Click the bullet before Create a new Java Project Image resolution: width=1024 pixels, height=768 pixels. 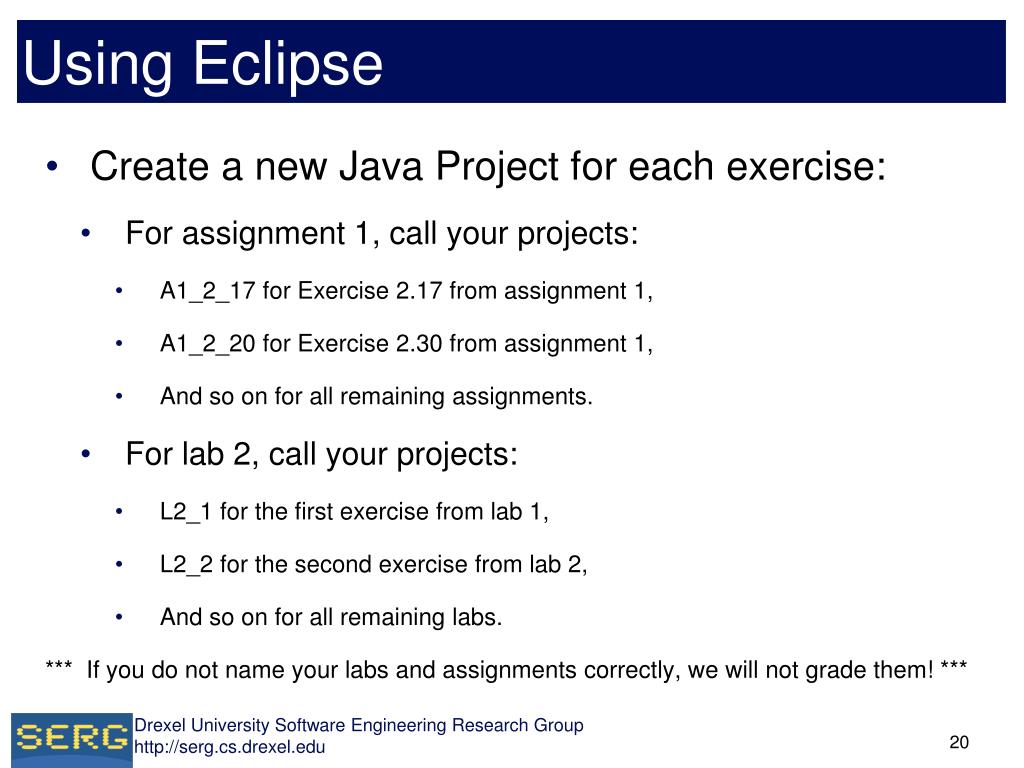52,167
